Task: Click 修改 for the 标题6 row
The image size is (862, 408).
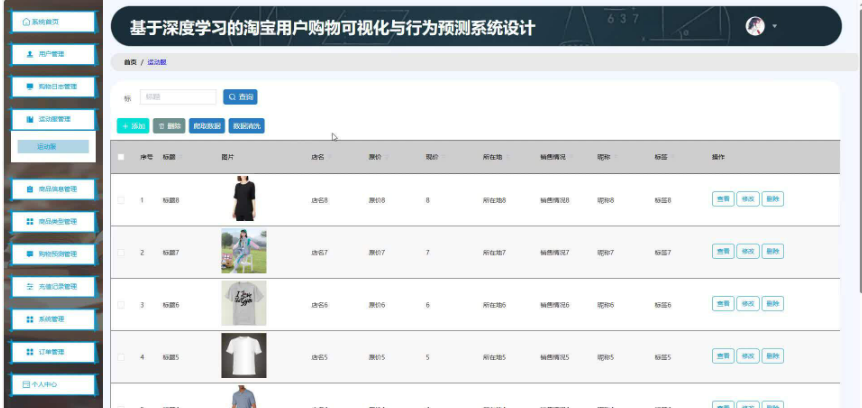Action: [748, 304]
